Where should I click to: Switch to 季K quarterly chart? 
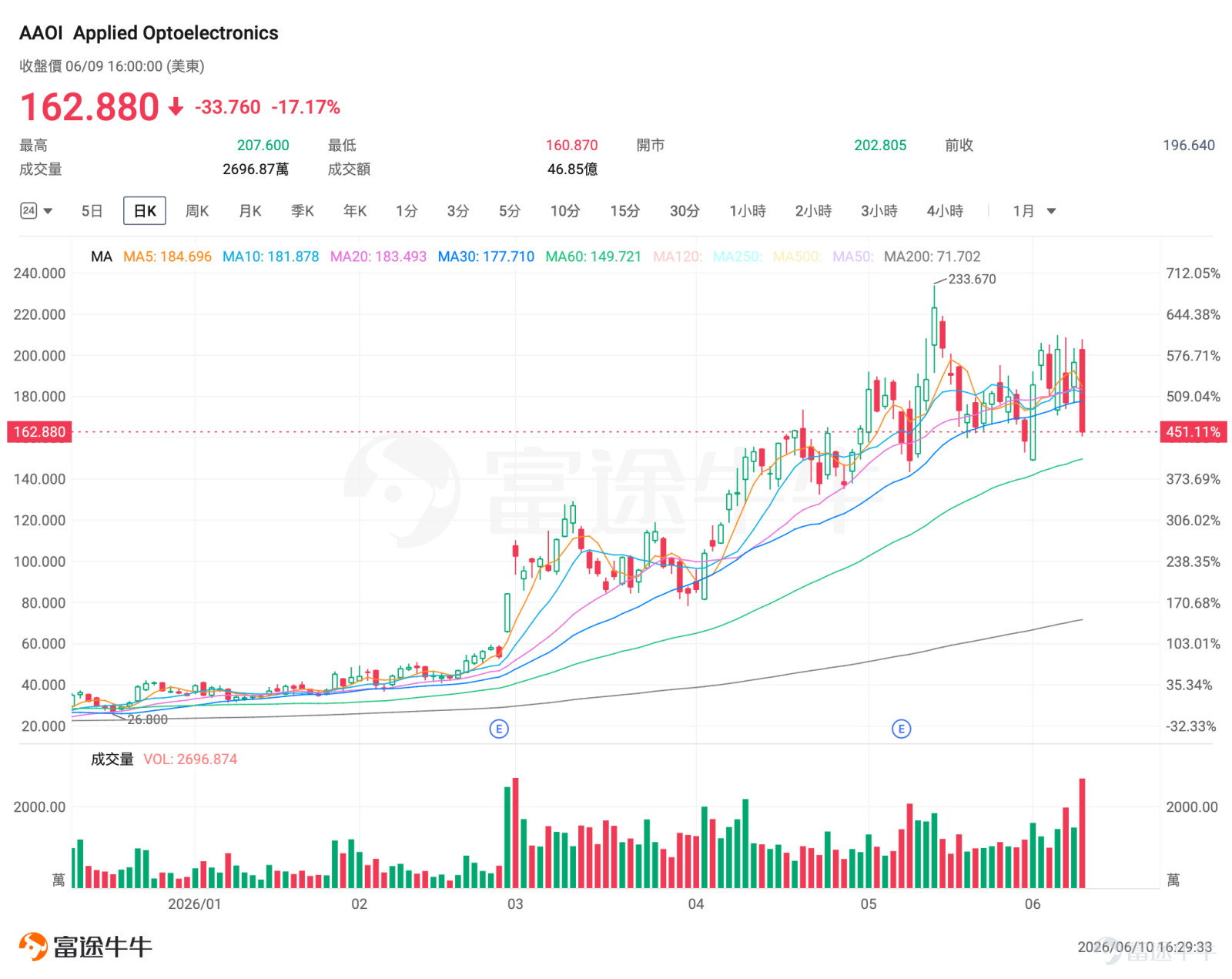coord(303,211)
